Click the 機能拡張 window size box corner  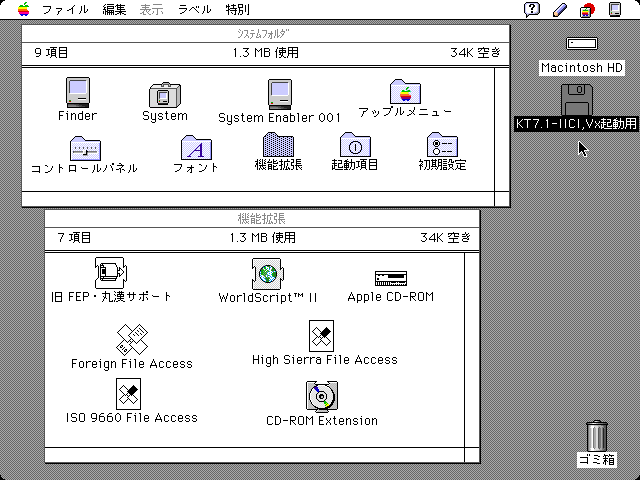(x=472, y=455)
